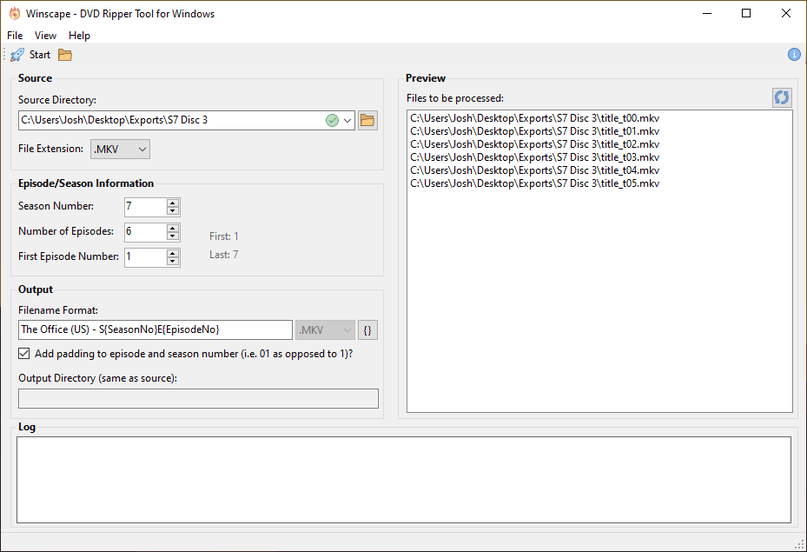Click the Filename Format text field
This screenshot has height=552, width=807.
[x=155, y=330]
